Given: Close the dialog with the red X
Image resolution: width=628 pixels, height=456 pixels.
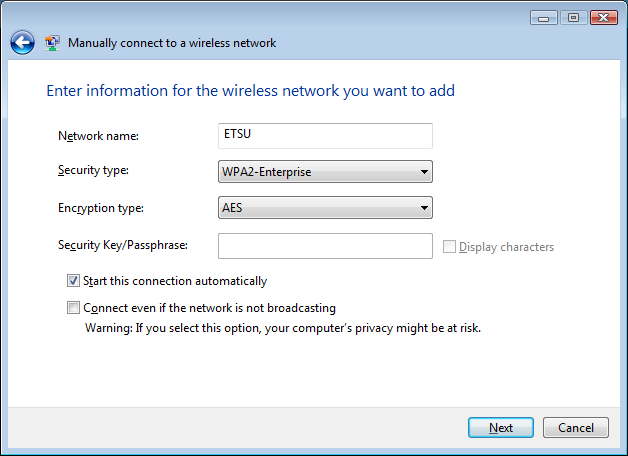Looking at the screenshot, I should 604,17.
